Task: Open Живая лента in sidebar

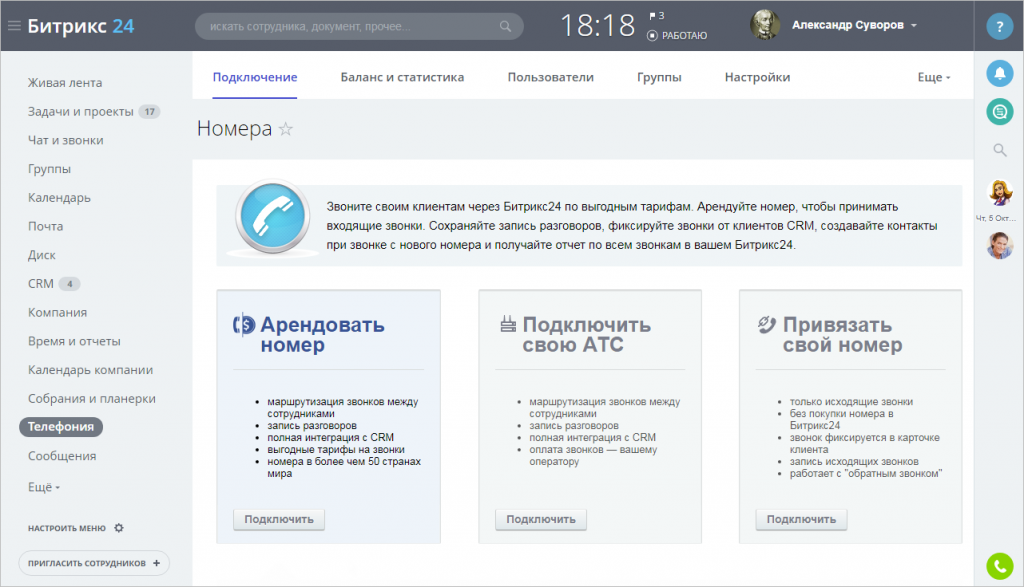Action: point(65,83)
